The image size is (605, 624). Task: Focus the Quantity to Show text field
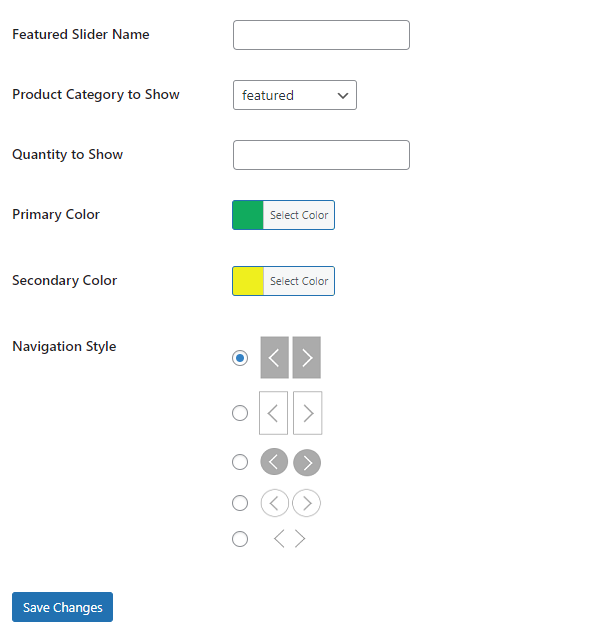(321, 155)
